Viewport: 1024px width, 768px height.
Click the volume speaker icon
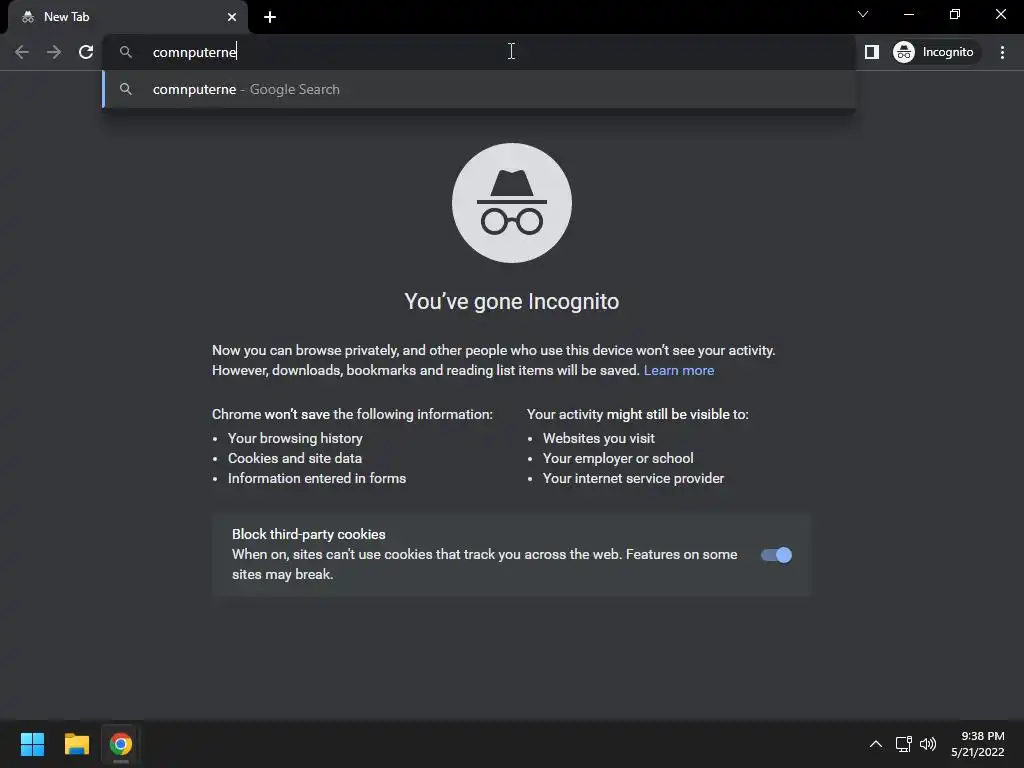coord(928,744)
